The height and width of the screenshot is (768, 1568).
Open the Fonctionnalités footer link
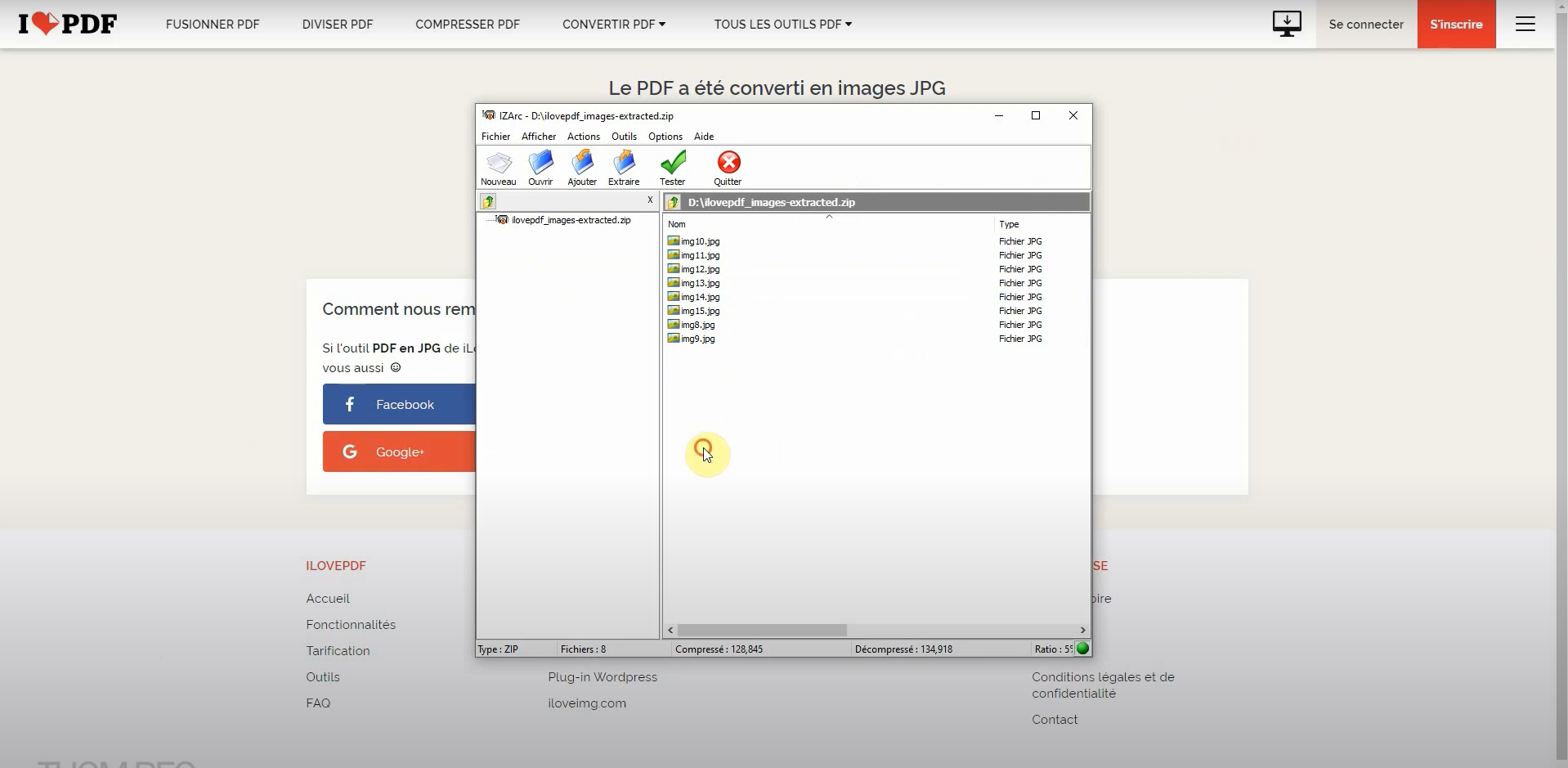click(351, 625)
